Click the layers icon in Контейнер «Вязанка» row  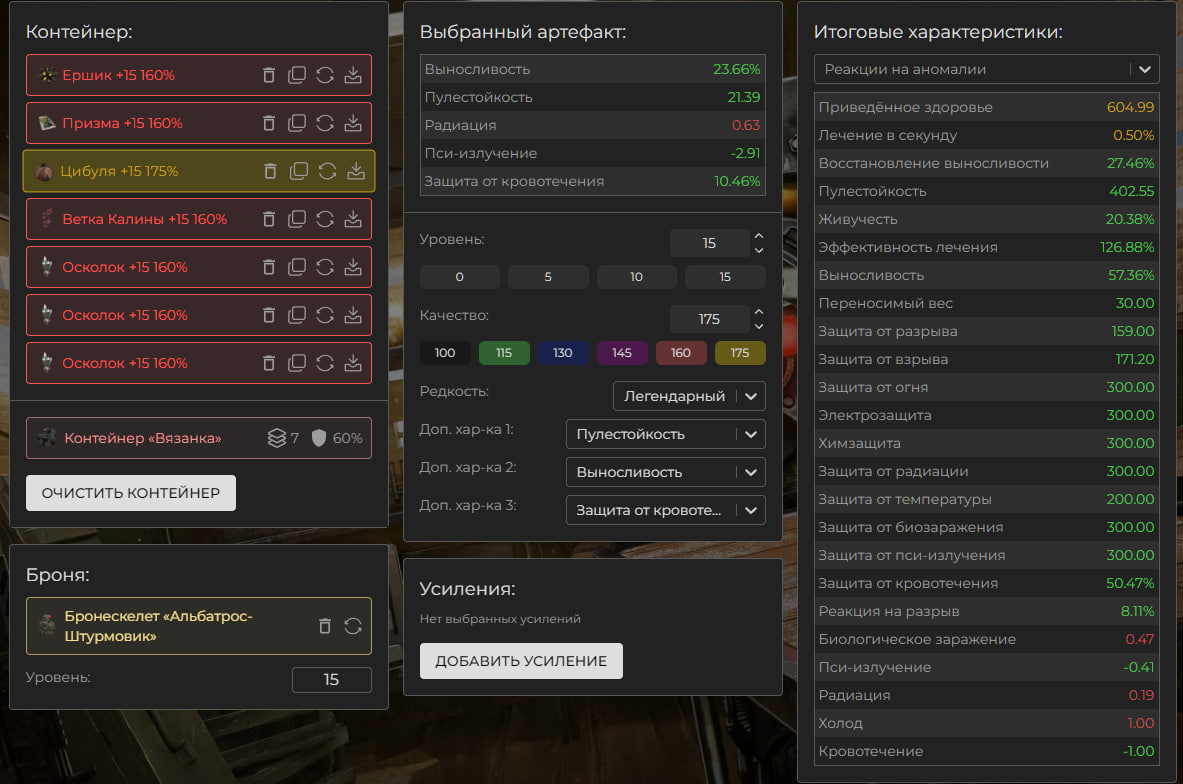pos(276,438)
